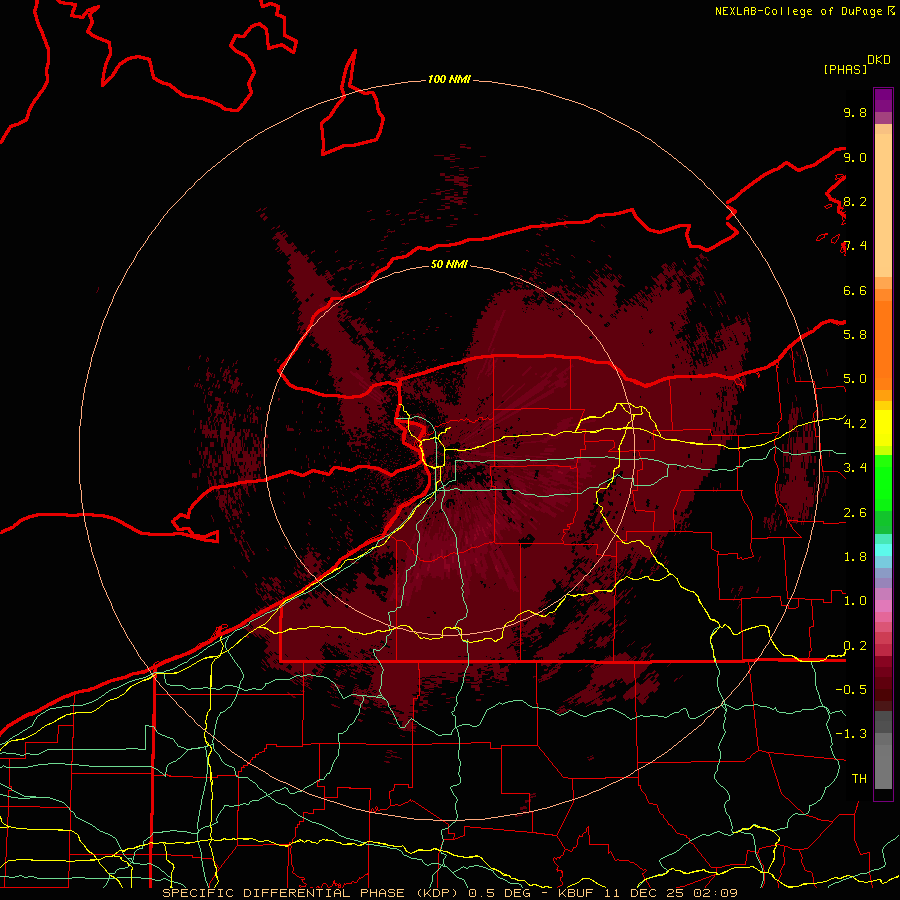Click the KBUF station identifier in caption
The width and height of the screenshot is (900, 900).
pyautogui.click(x=578, y=893)
